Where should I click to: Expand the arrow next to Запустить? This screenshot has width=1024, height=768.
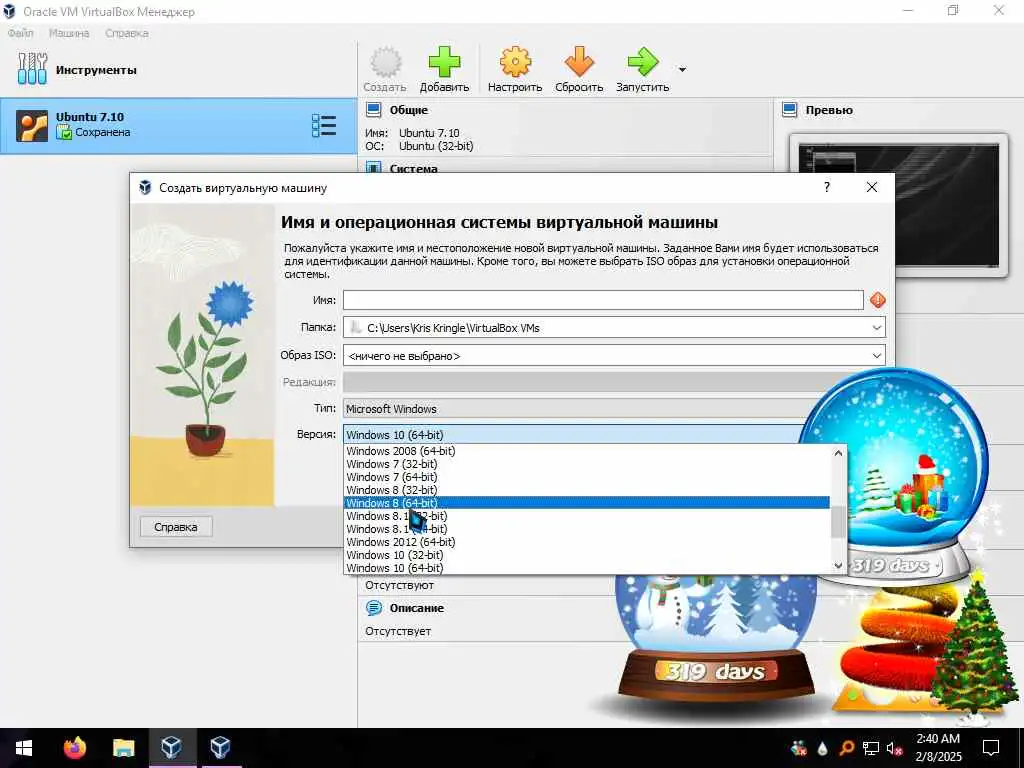(x=682, y=69)
